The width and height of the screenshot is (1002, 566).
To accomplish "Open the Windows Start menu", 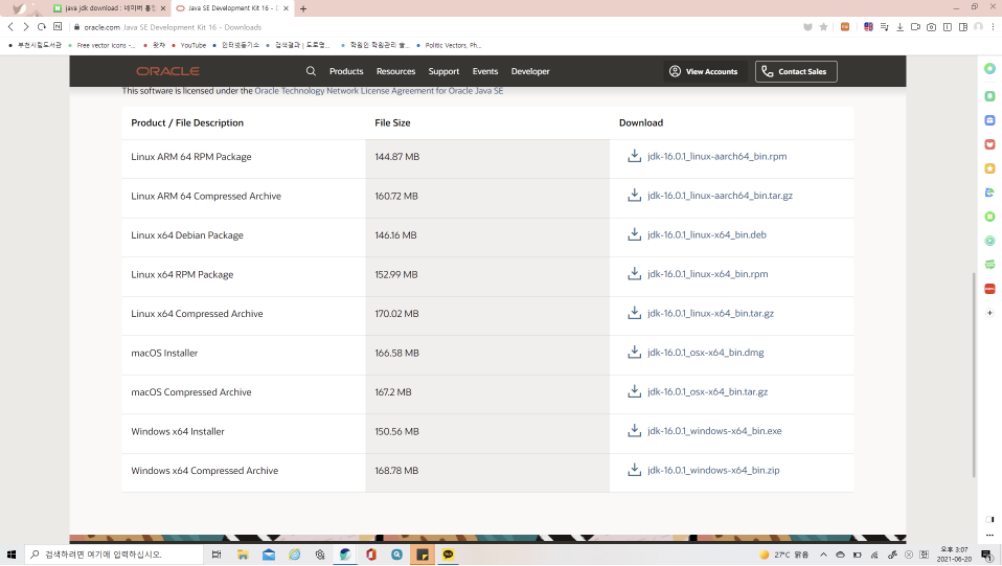I will [x=11, y=555].
